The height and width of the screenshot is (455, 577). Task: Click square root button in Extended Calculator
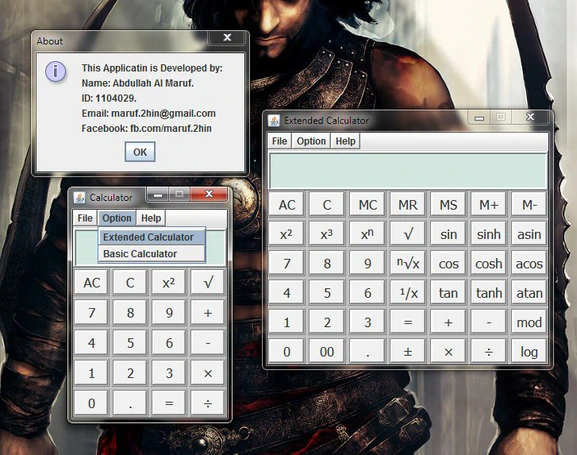coord(408,234)
